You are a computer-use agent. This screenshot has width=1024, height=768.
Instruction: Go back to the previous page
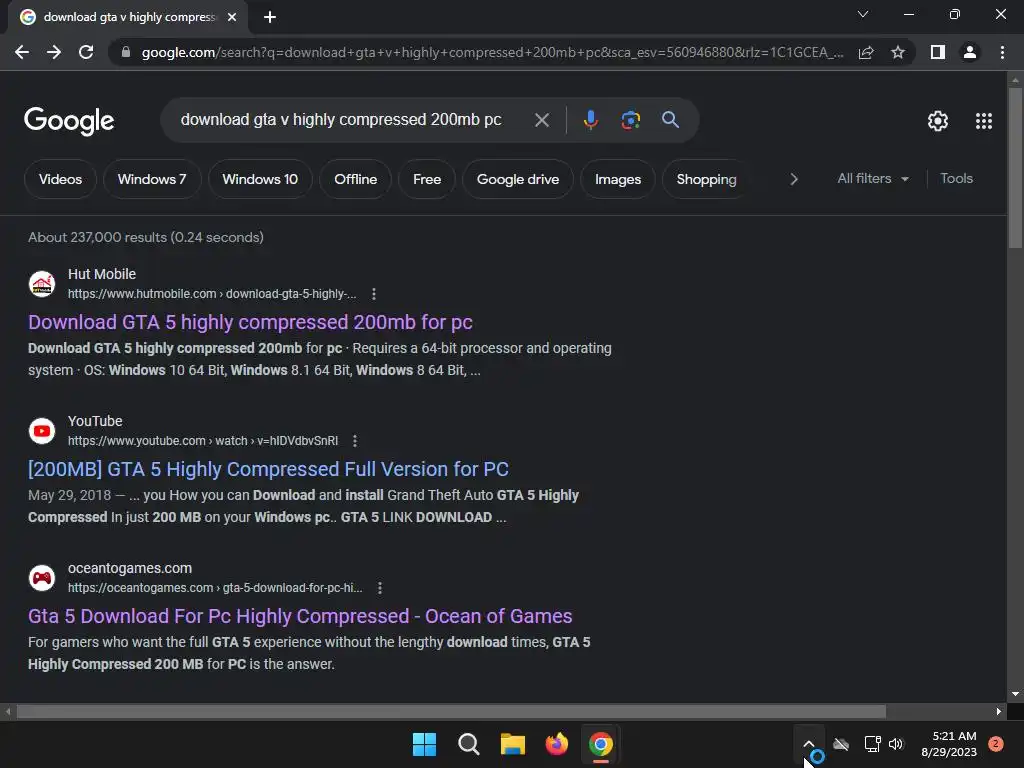click(22, 52)
